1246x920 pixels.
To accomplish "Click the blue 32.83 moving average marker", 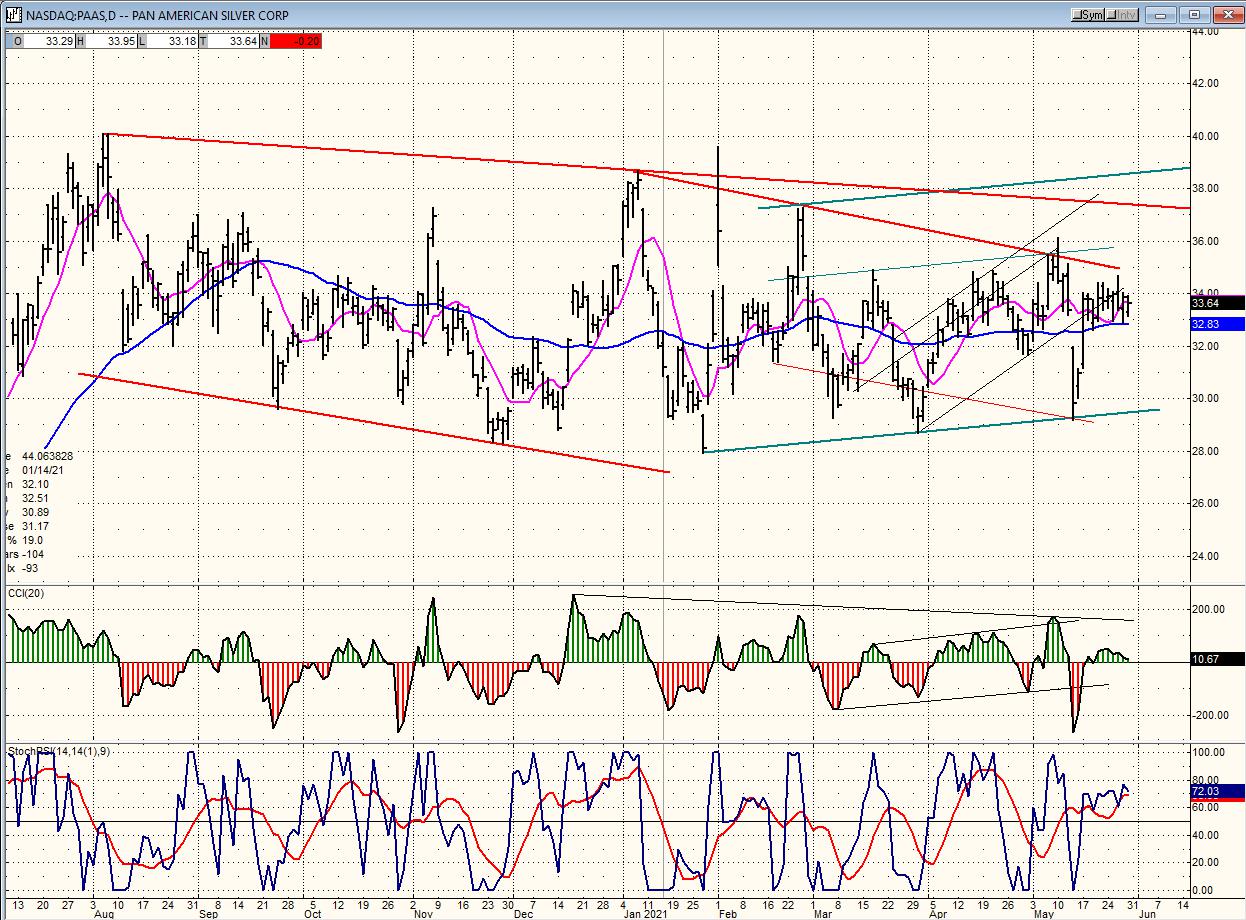I will (x=1218, y=324).
